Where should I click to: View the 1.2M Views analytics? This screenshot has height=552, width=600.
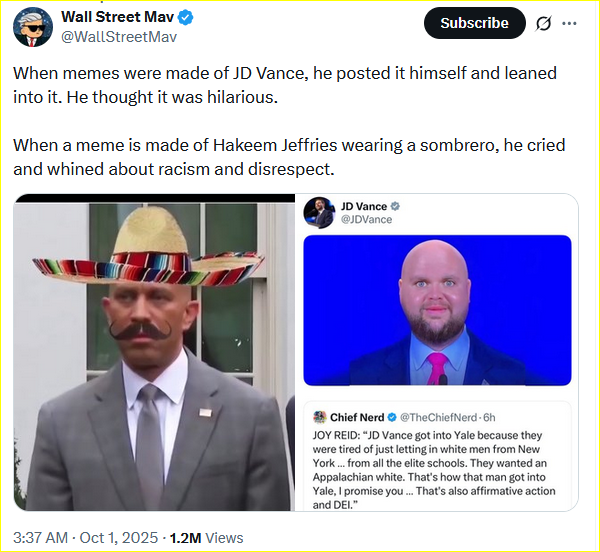point(214,537)
